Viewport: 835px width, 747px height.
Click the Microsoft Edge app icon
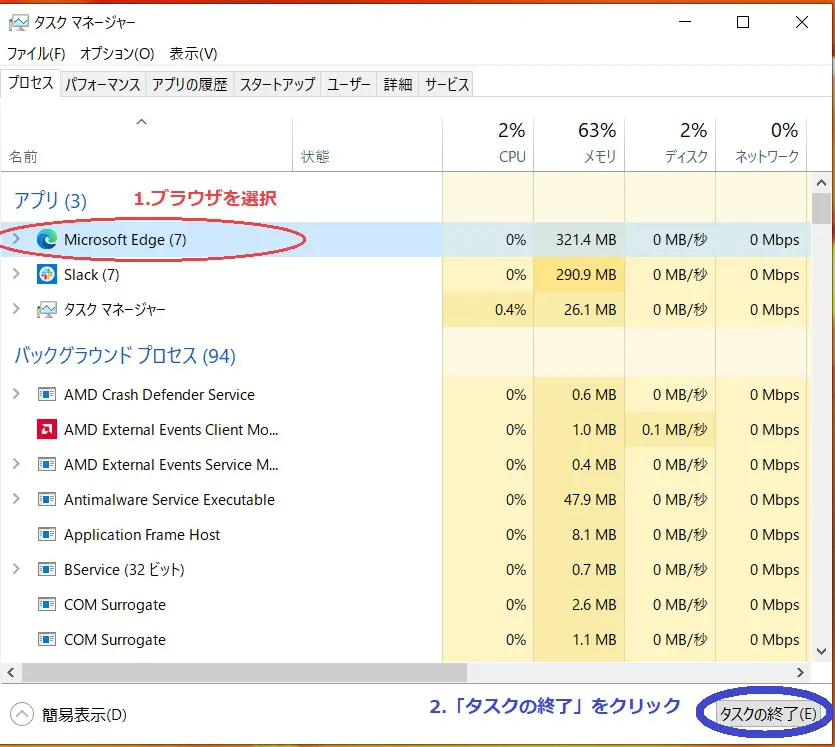pyautogui.click(x=47, y=240)
